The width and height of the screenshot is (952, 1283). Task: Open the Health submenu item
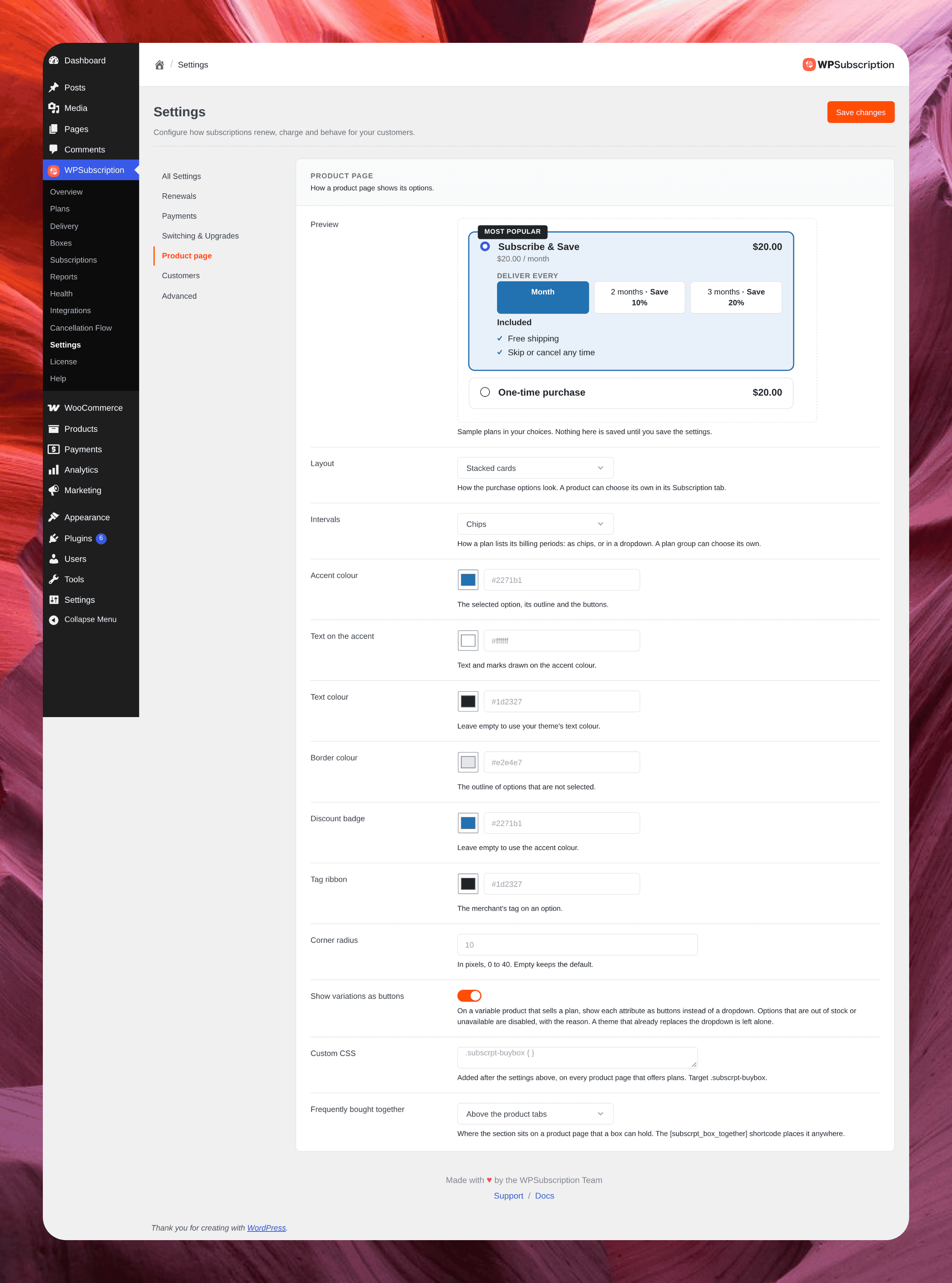pyautogui.click(x=61, y=294)
